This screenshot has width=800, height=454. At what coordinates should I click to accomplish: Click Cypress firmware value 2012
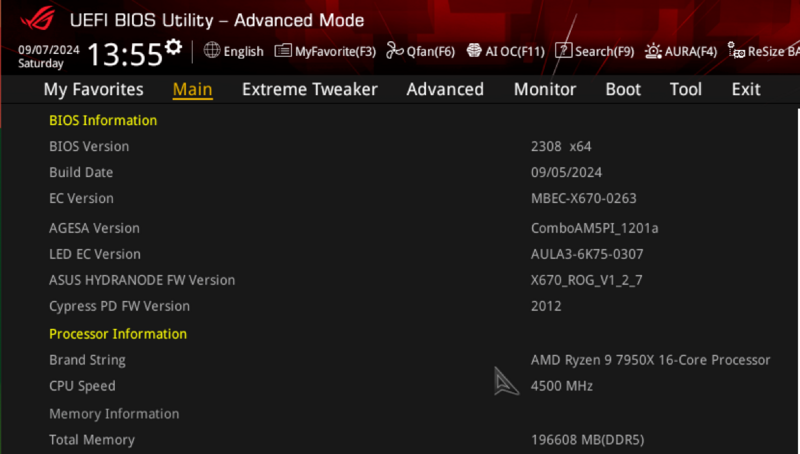[546, 306]
